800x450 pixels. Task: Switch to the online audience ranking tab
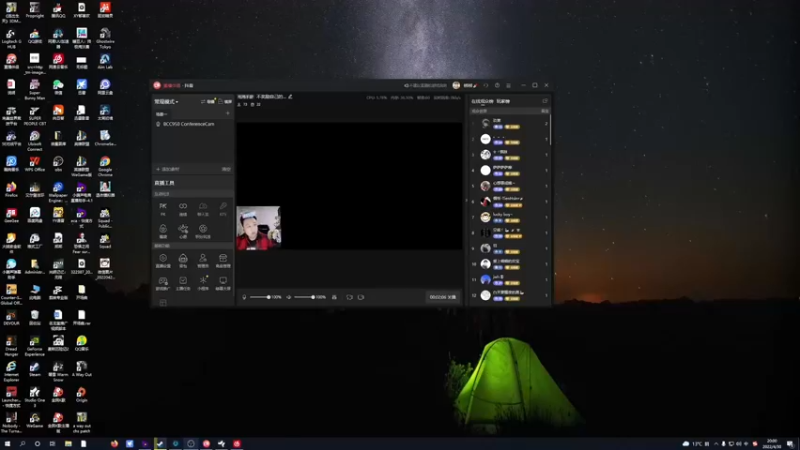click(x=482, y=101)
